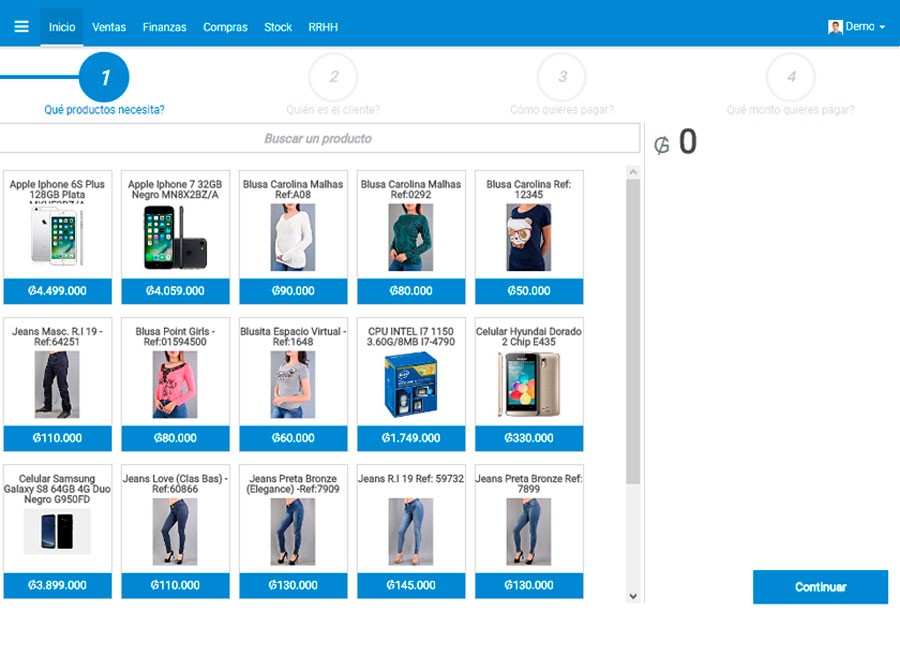Select the Celular Samsung Galaxy S8 image
The height and width of the screenshot is (652, 900).
pyautogui.click(x=57, y=531)
